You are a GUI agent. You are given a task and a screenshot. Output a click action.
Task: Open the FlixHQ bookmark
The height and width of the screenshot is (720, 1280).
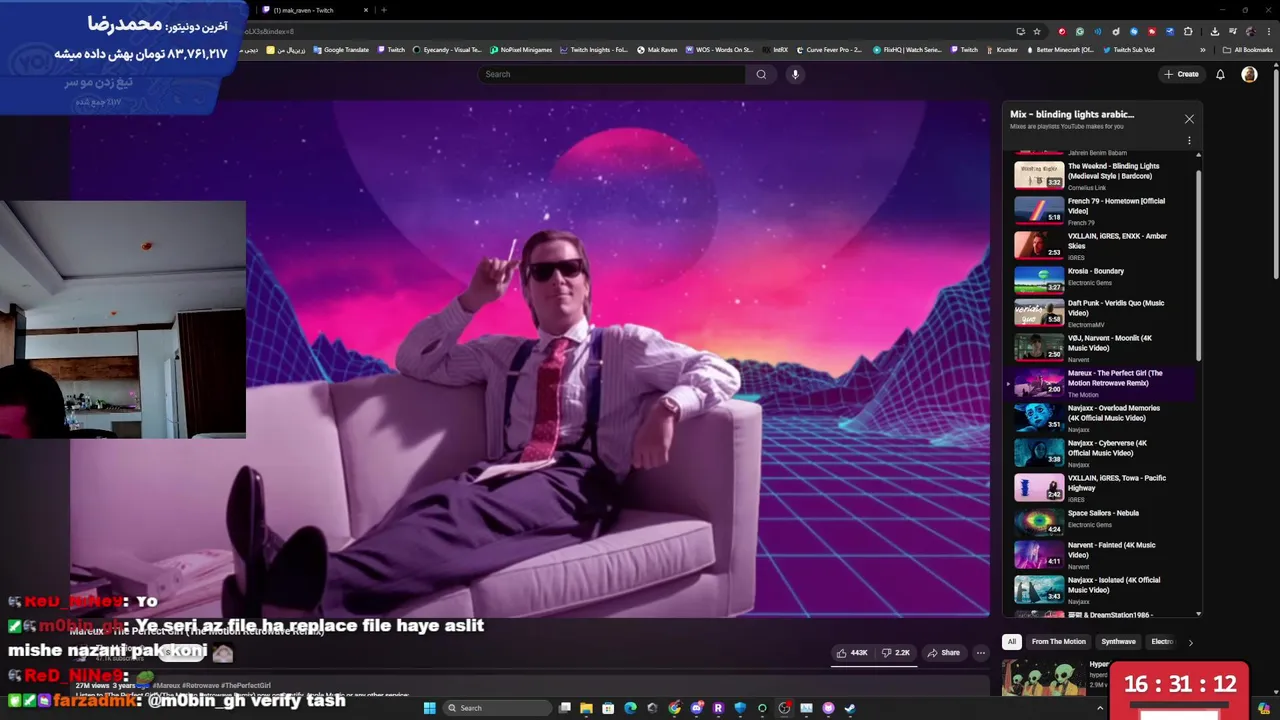907,50
